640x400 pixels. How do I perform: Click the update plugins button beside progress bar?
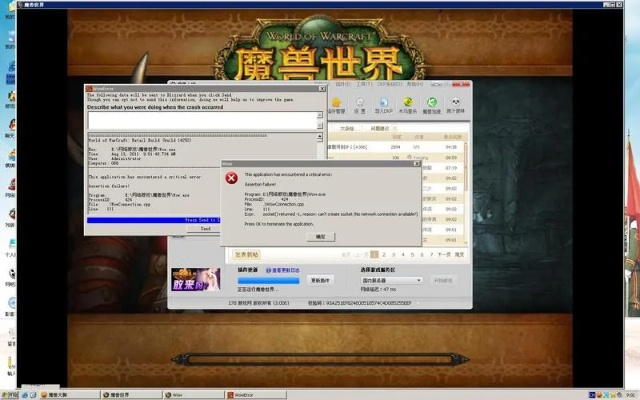[x=320, y=280]
